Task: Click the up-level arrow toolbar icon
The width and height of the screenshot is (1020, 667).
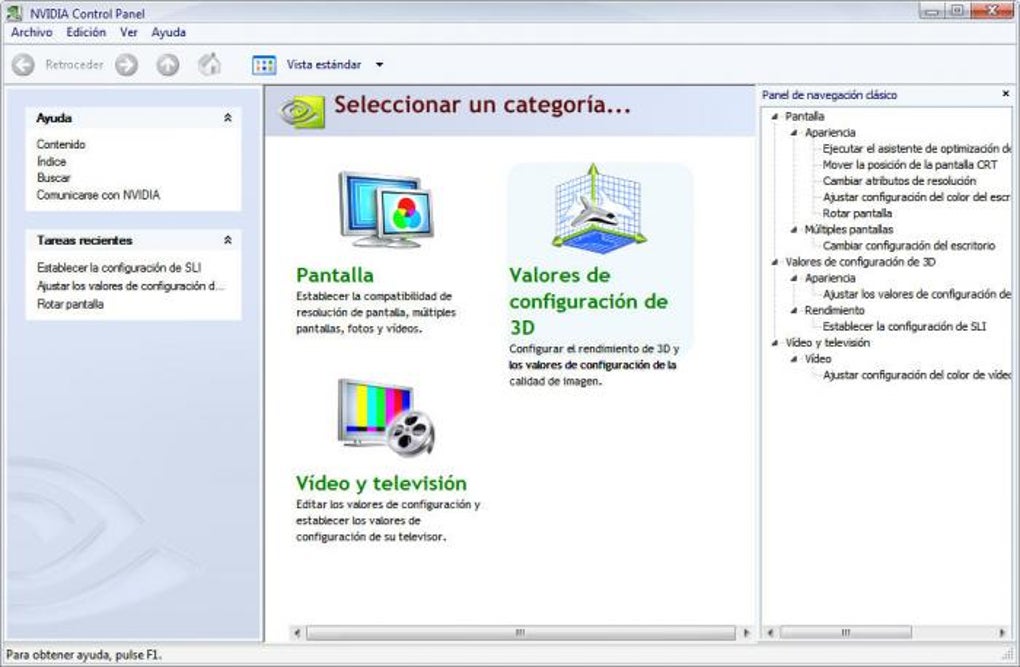Action: coord(168,64)
